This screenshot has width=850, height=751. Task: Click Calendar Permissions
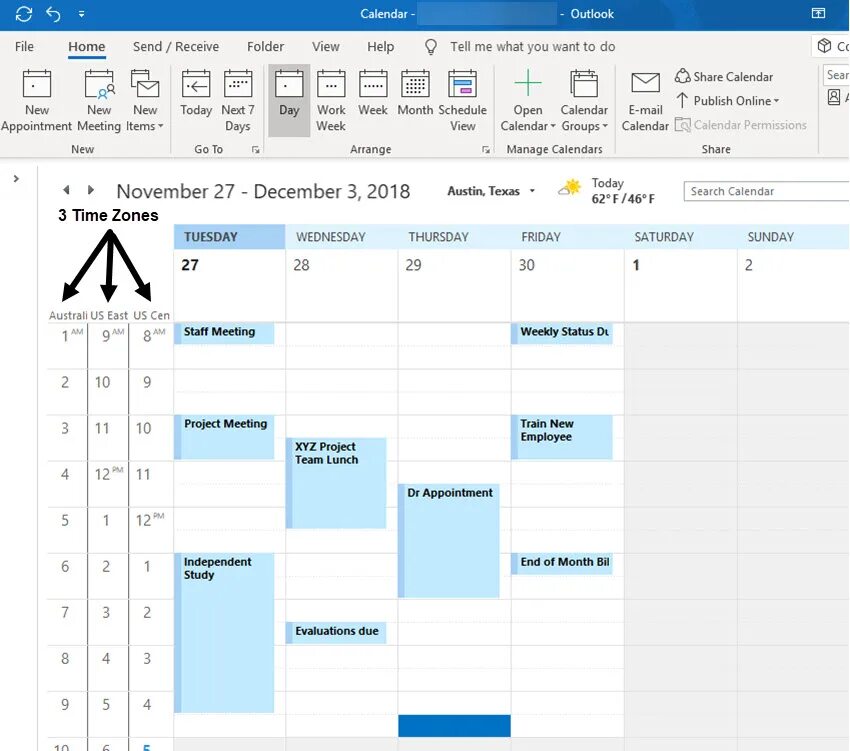click(741, 125)
